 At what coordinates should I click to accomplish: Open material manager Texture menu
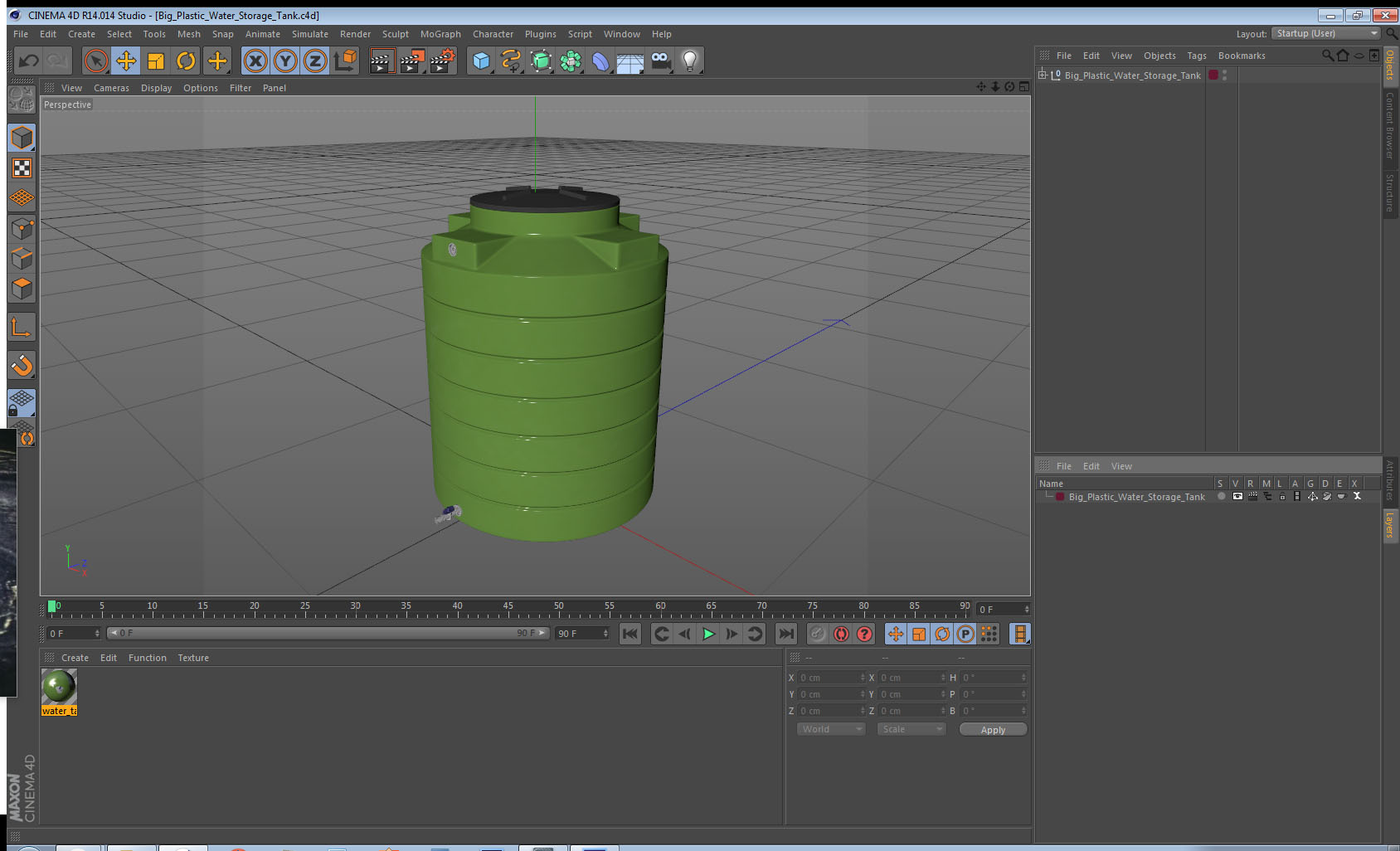(193, 658)
